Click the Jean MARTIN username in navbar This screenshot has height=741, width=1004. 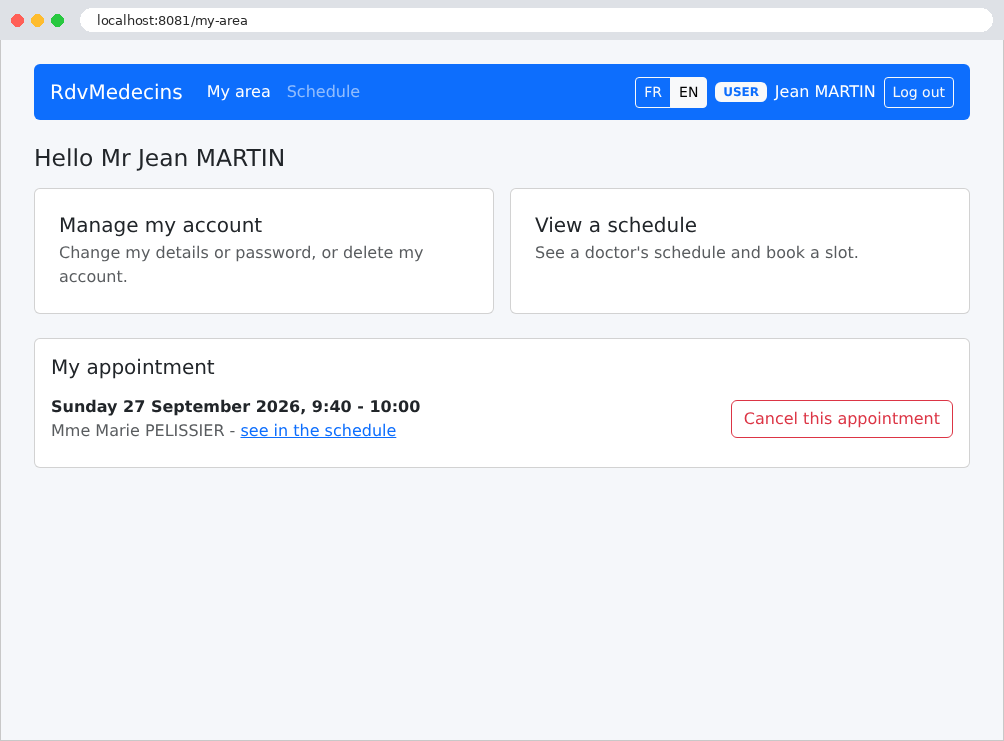pos(824,92)
